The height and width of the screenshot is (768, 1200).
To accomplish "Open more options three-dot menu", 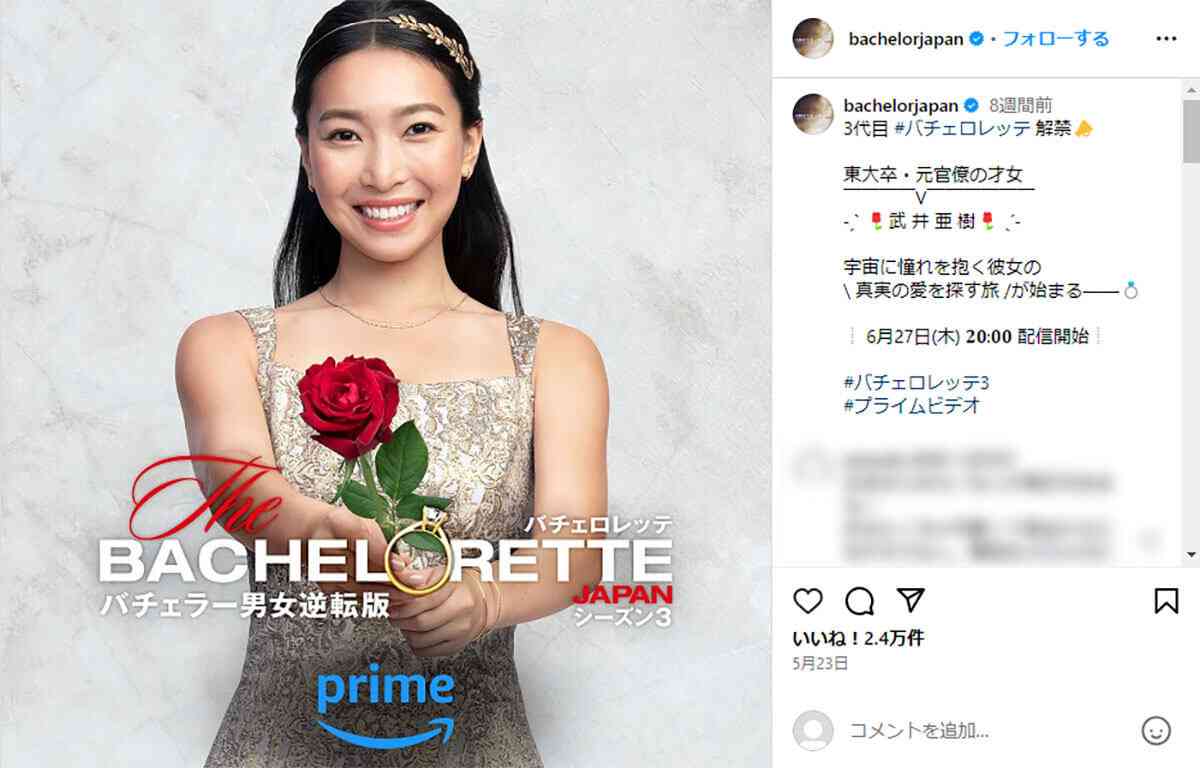I will pyautogui.click(x=1166, y=39).
